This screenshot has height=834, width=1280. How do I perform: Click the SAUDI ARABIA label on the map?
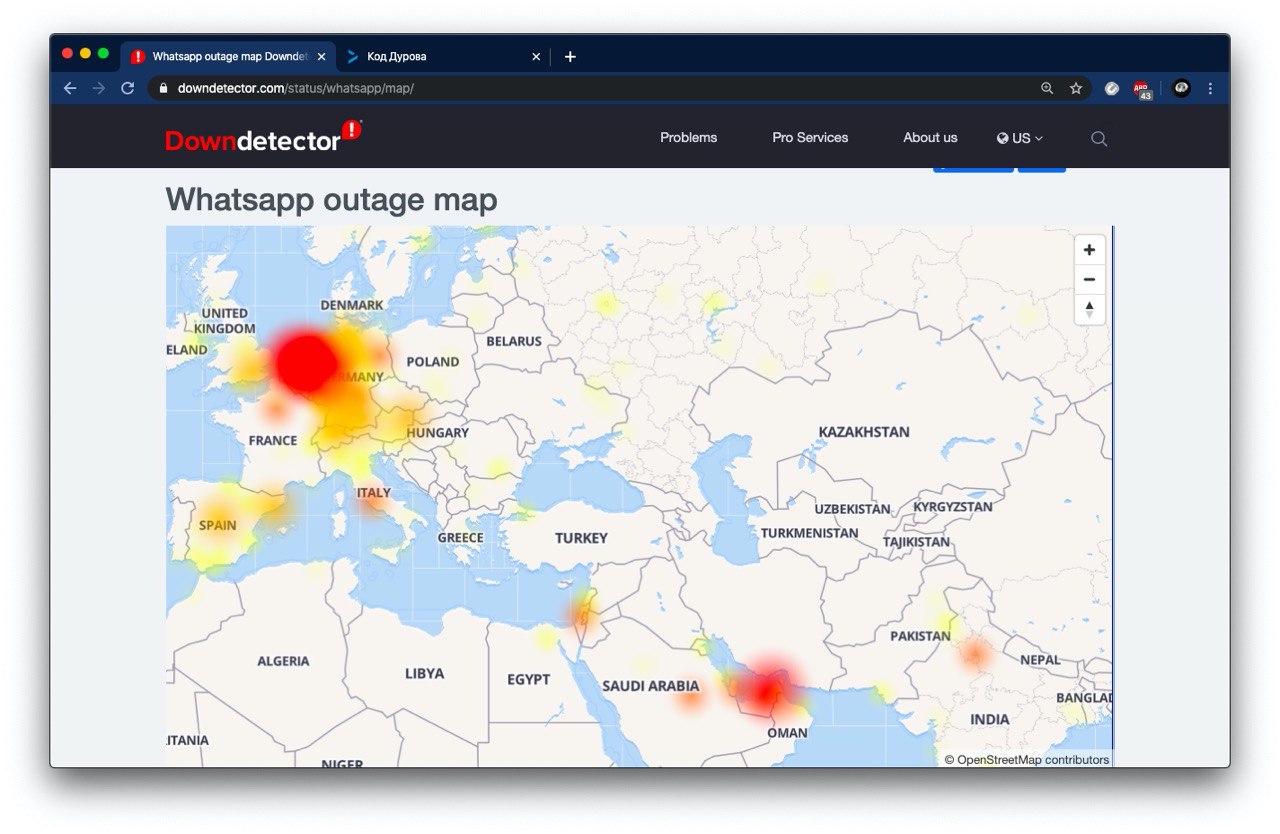651,686
